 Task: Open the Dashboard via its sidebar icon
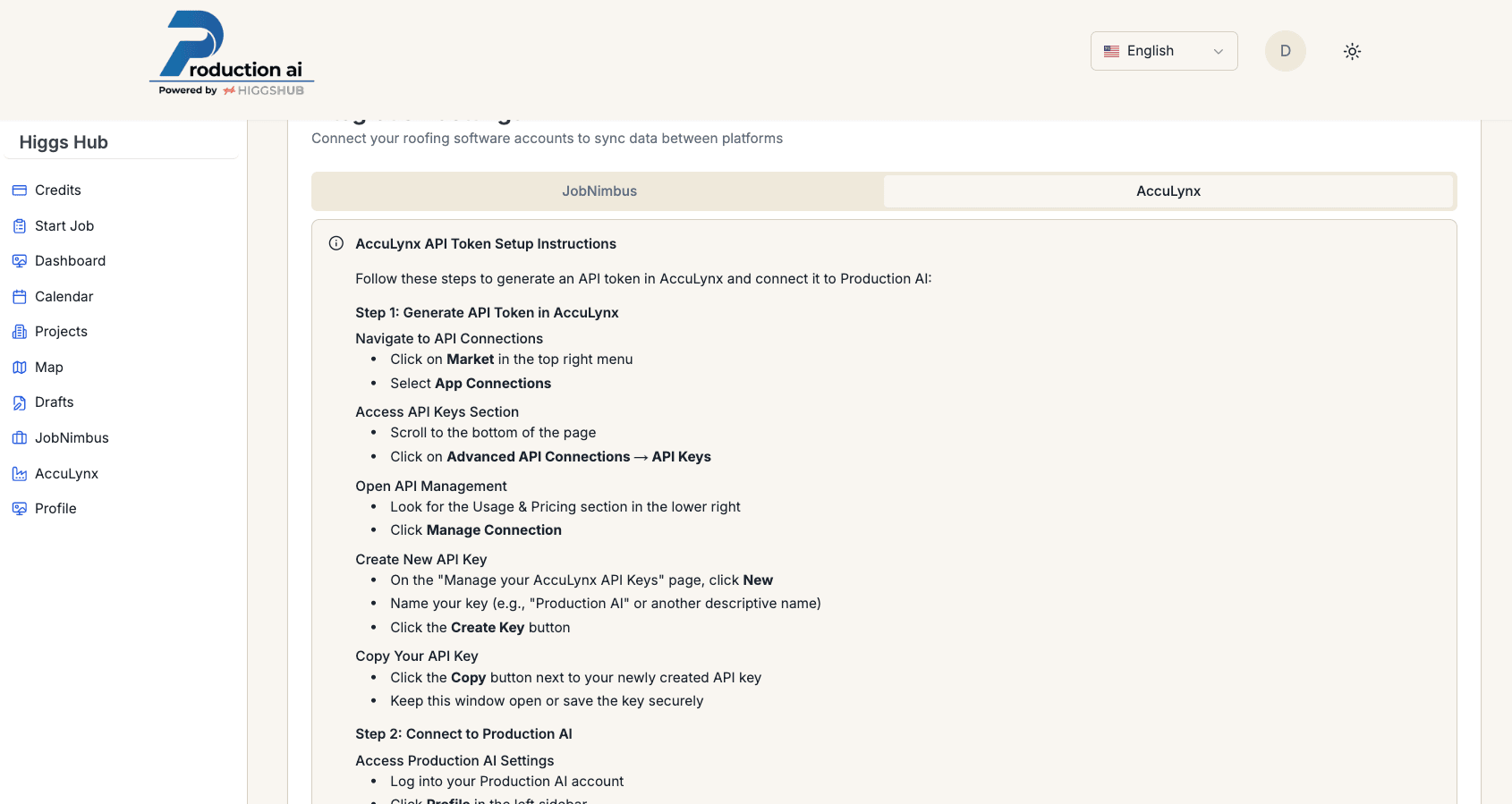coord(20,260)
